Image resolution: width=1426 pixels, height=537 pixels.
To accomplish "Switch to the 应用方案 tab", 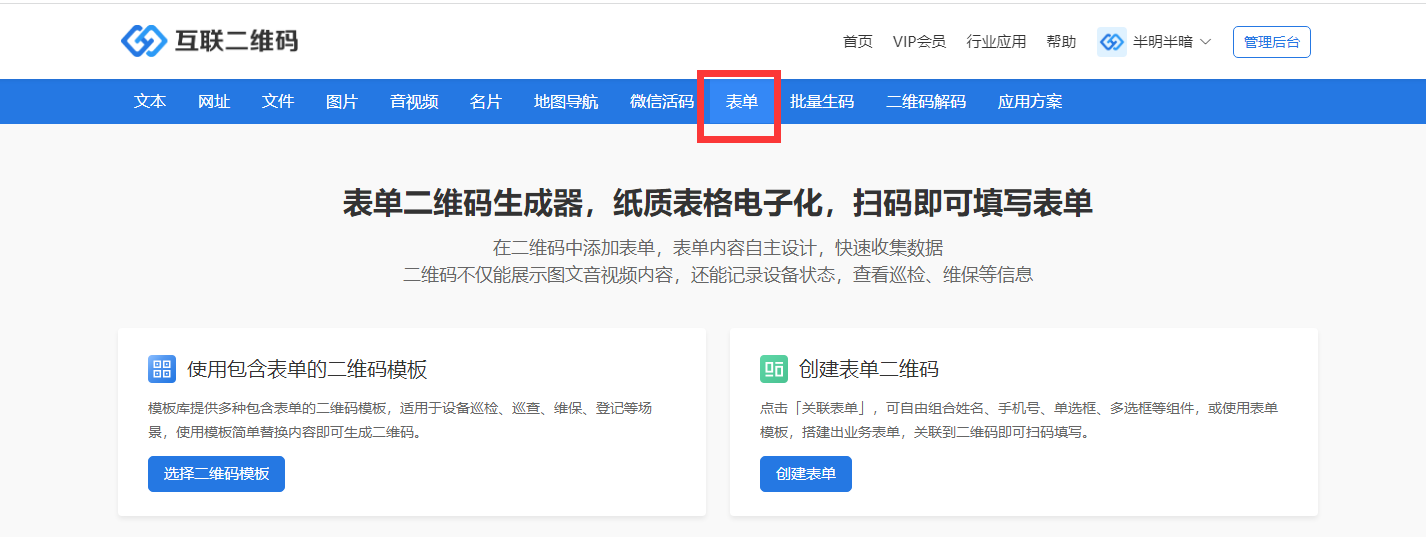I will [1030, 101].
